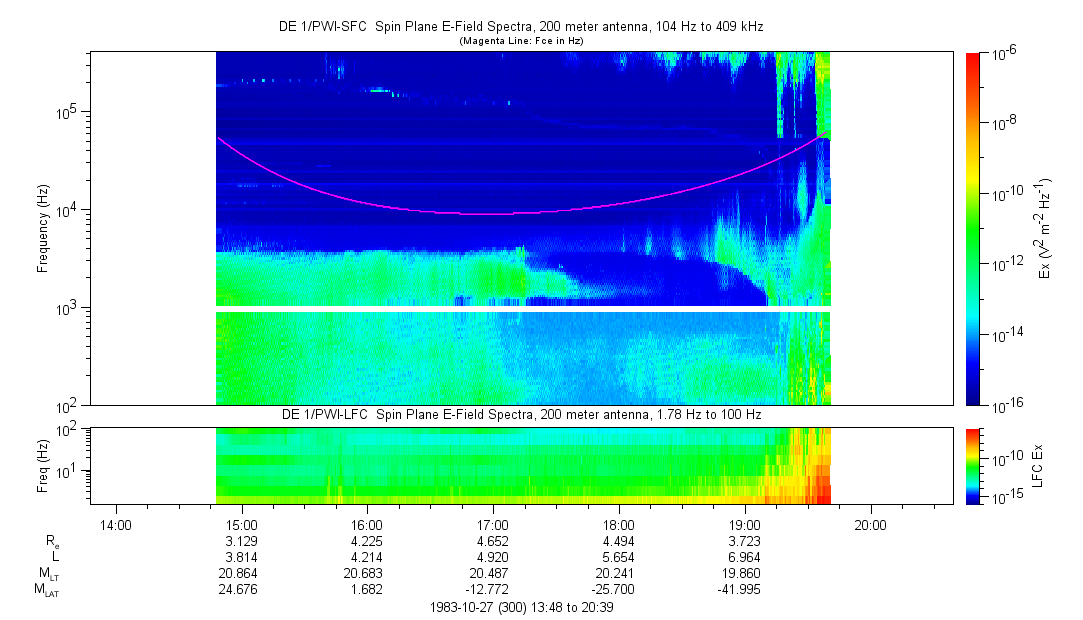
Task: Click the 14:00 time tick label
Action: pyautogui.click(x=115, y=525)
